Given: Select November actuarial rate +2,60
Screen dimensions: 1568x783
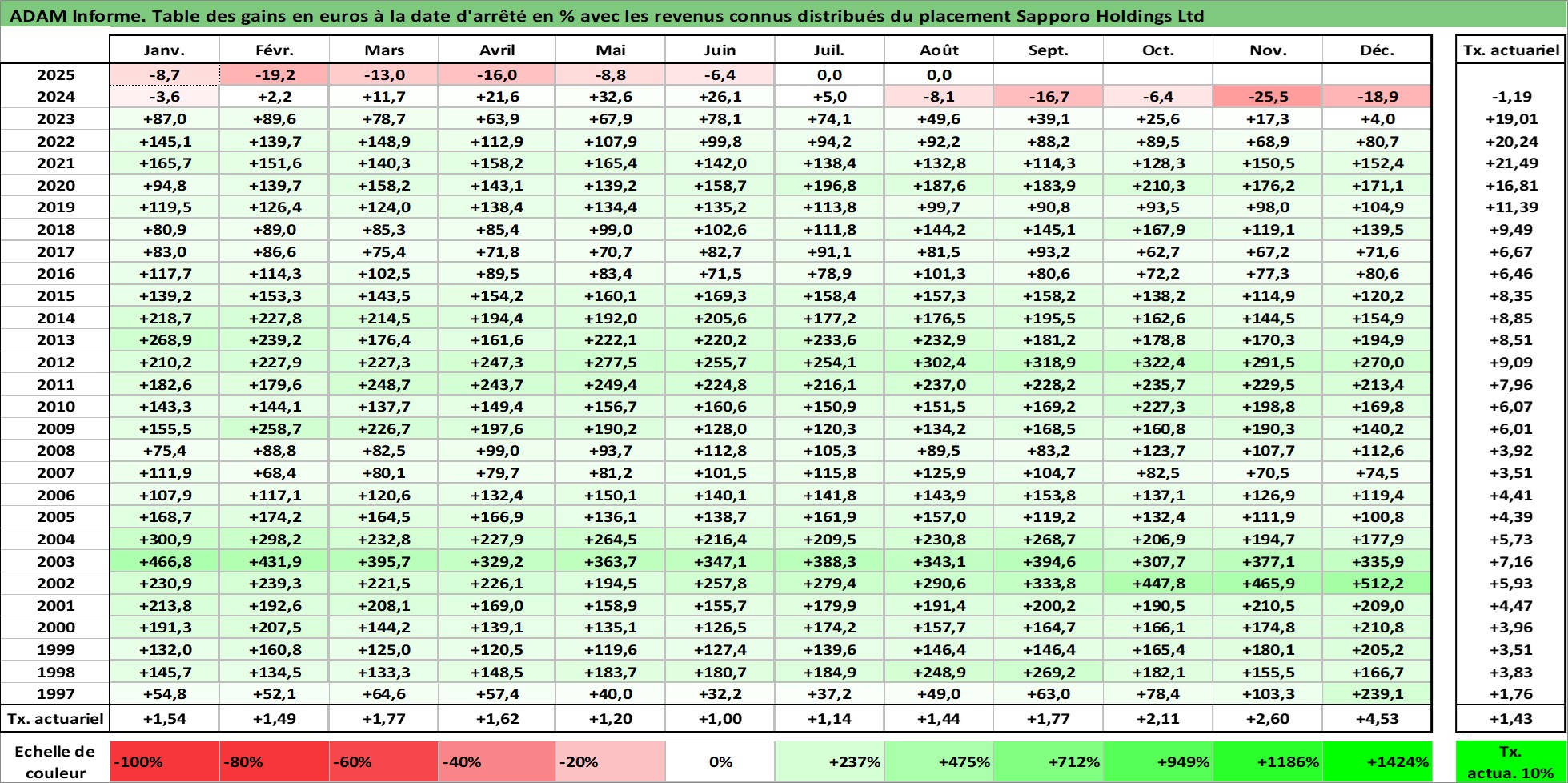Looking at the screenshot, I should coord(1268,718).
